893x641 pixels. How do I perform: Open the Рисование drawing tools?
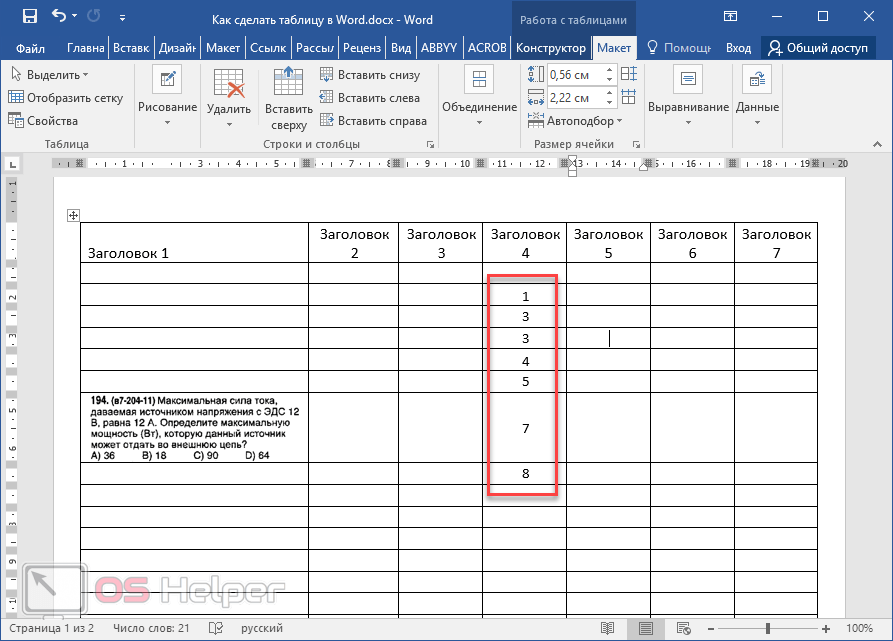pos(167,98)
